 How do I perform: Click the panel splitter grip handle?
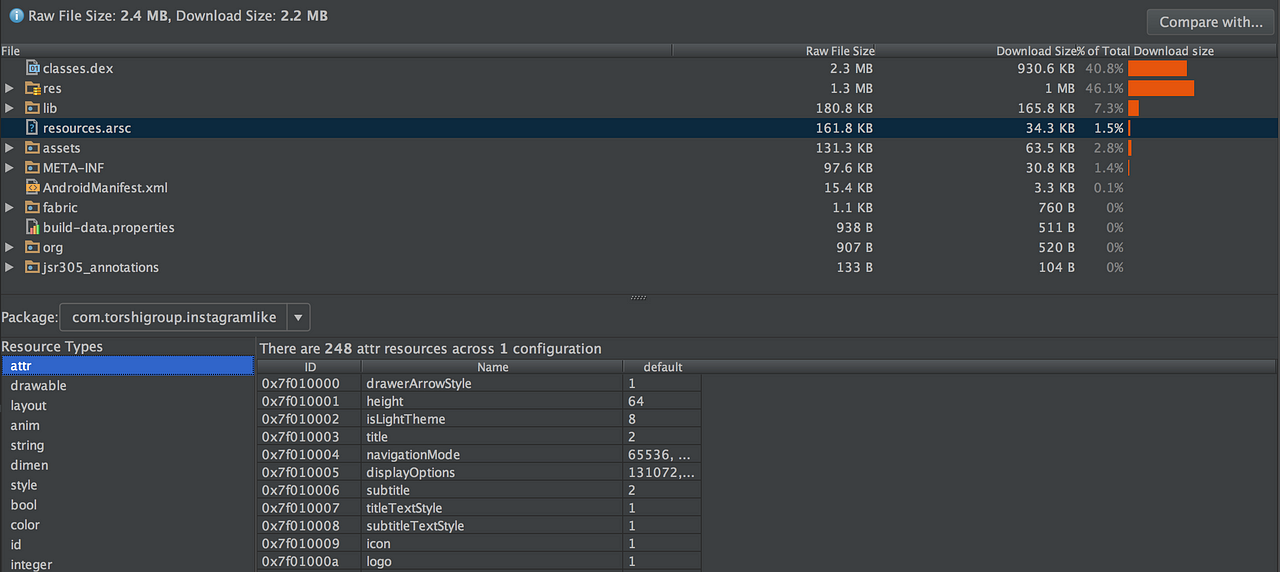639,297
